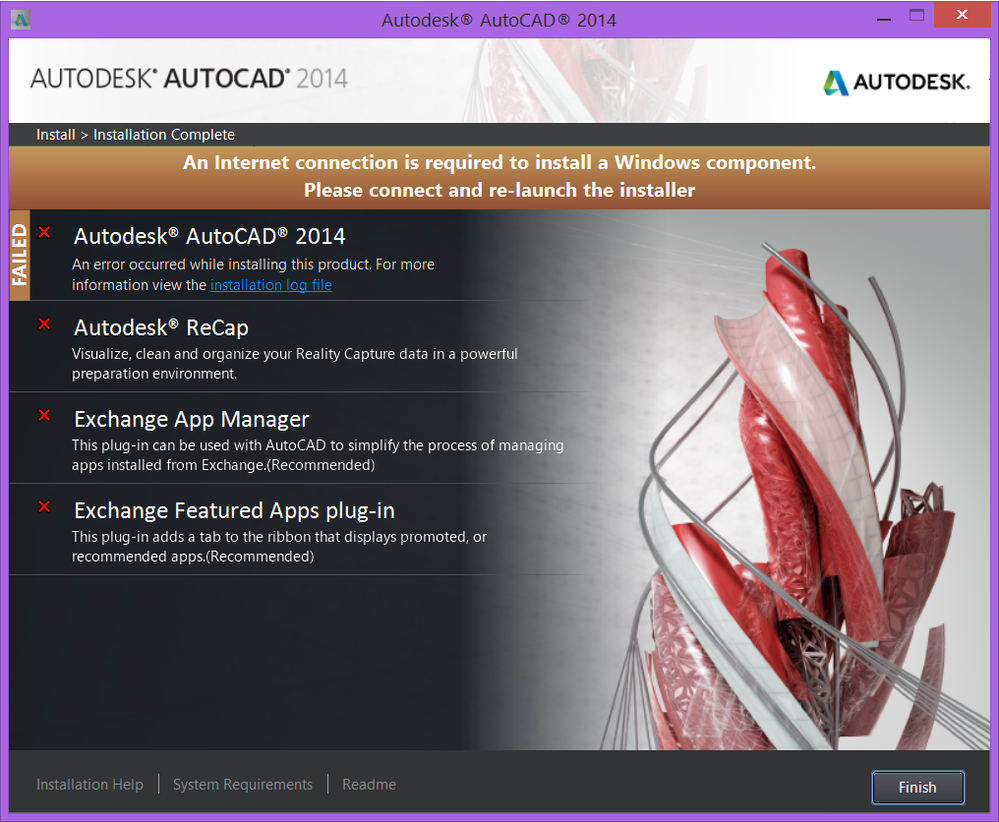Open the installation log file link
Image resolution: width=999 pixels, height=822 pixels.
271,285
